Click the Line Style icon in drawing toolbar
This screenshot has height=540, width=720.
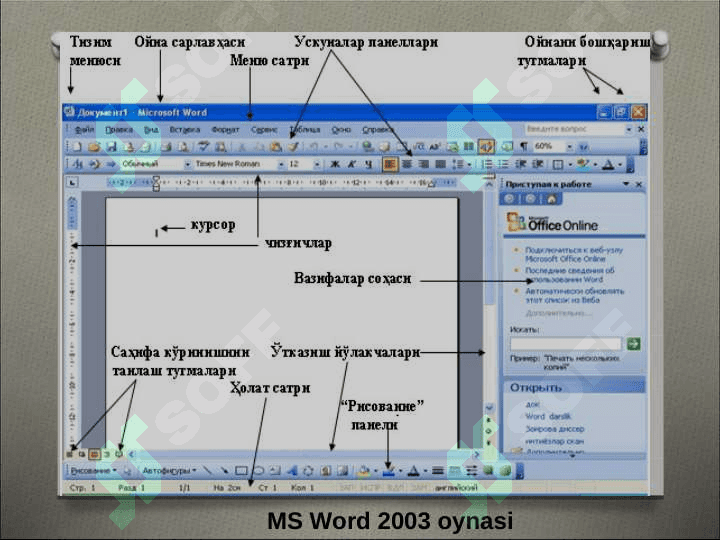coord(438,471)
